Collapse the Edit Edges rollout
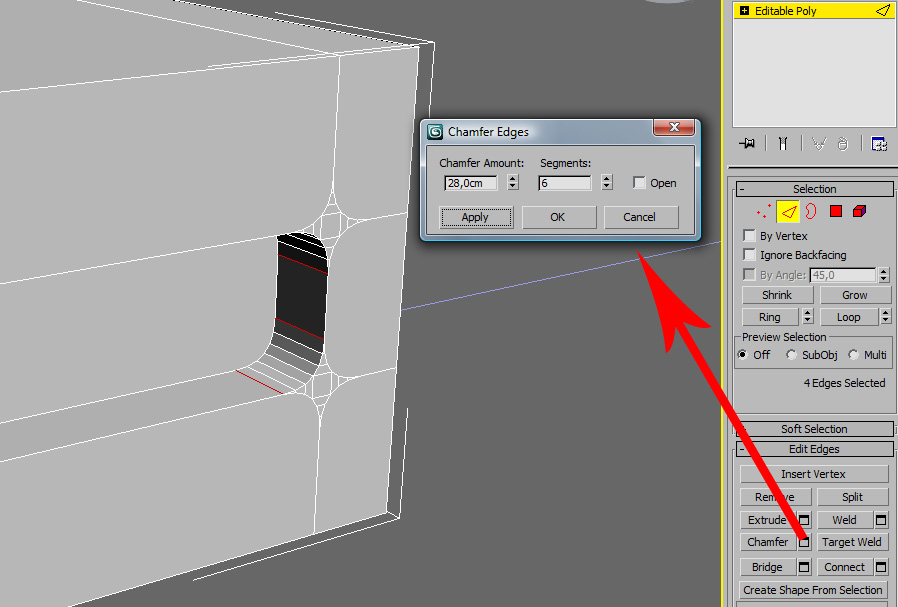 coord(814,449)
